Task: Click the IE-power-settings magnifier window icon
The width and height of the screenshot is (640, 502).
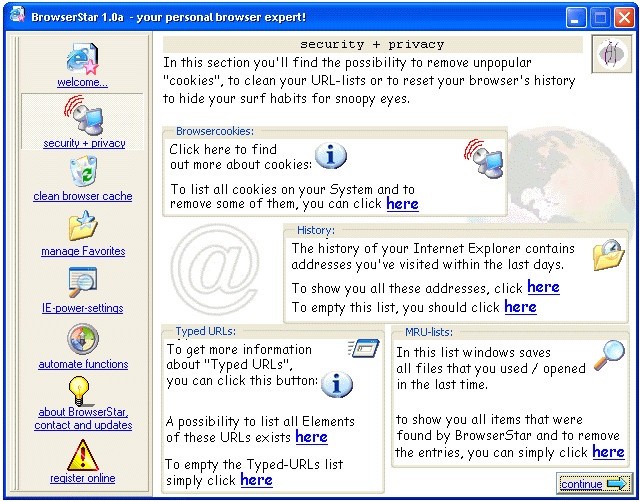Action: (x=83, y=282)
